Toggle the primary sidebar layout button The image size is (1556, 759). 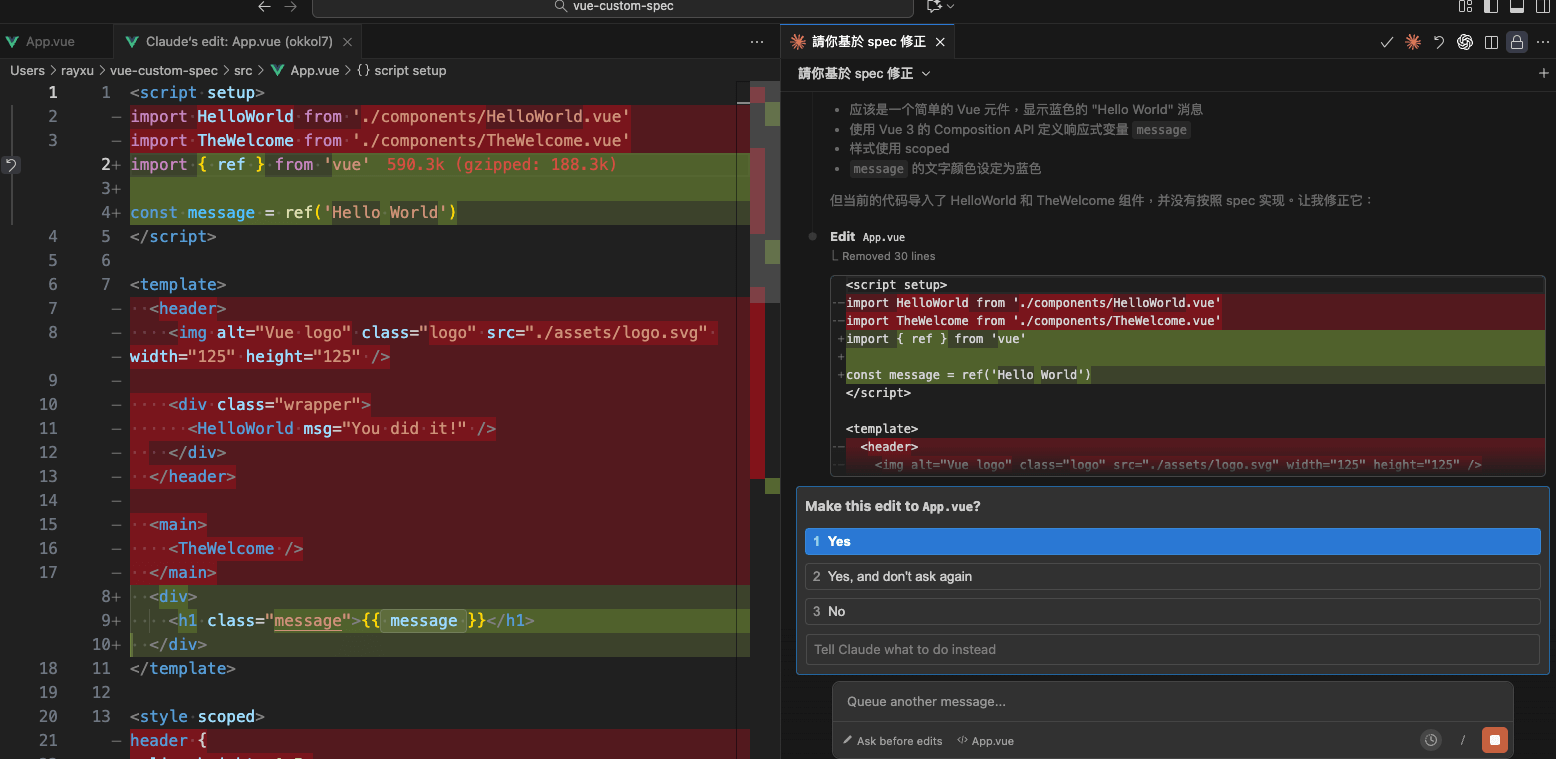[x=1491, y=6]
